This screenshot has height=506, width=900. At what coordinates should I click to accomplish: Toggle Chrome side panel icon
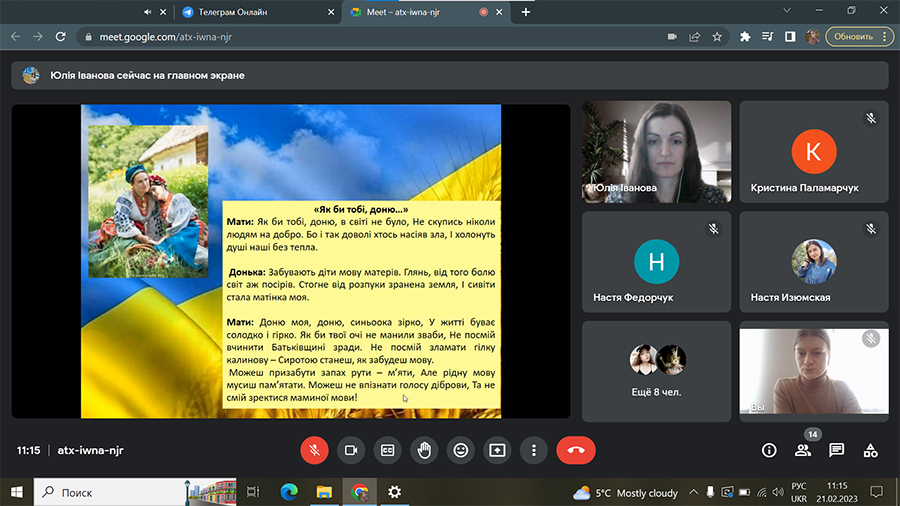[790, 37]
